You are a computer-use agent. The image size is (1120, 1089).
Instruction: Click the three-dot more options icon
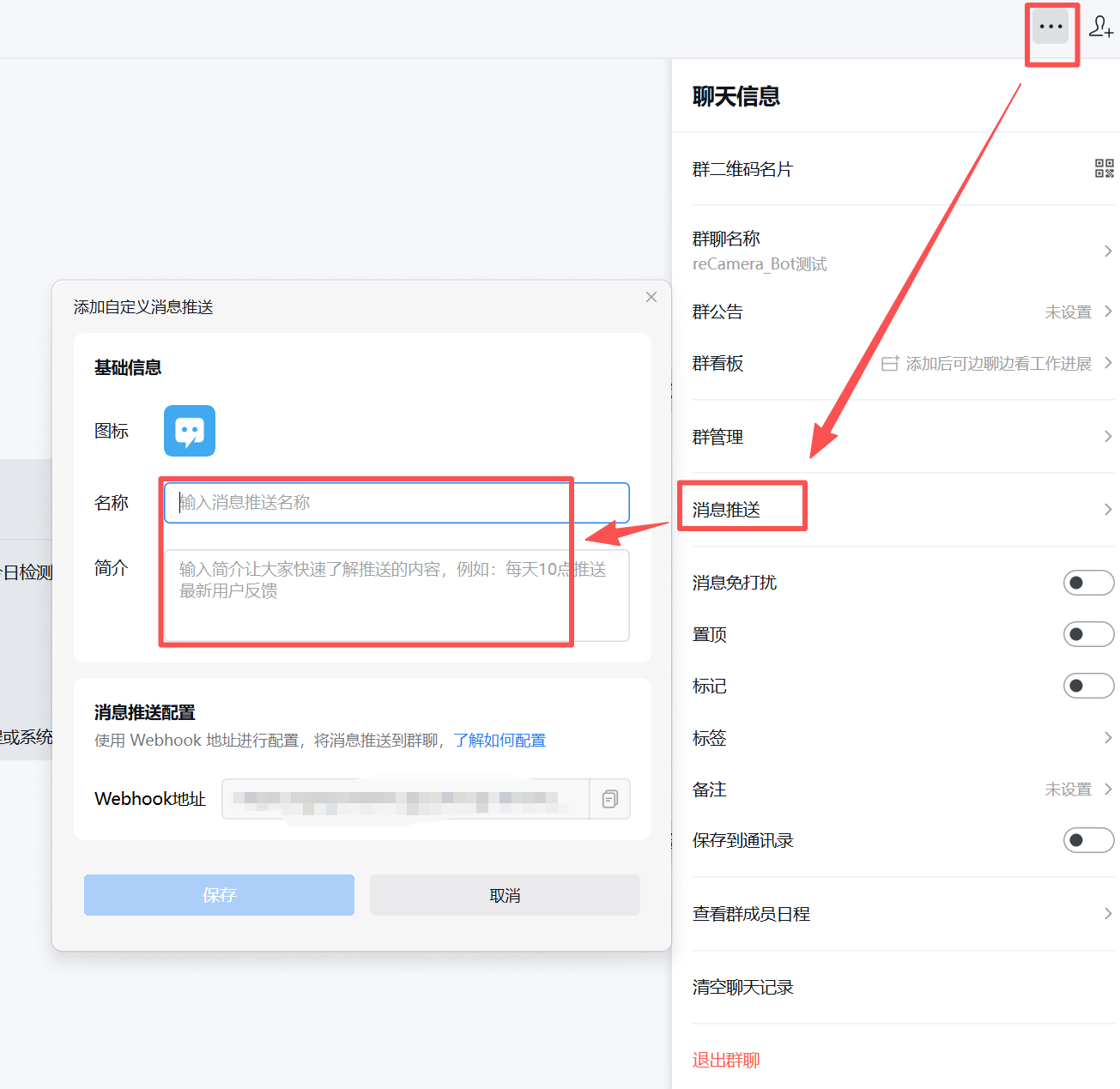1050,27
